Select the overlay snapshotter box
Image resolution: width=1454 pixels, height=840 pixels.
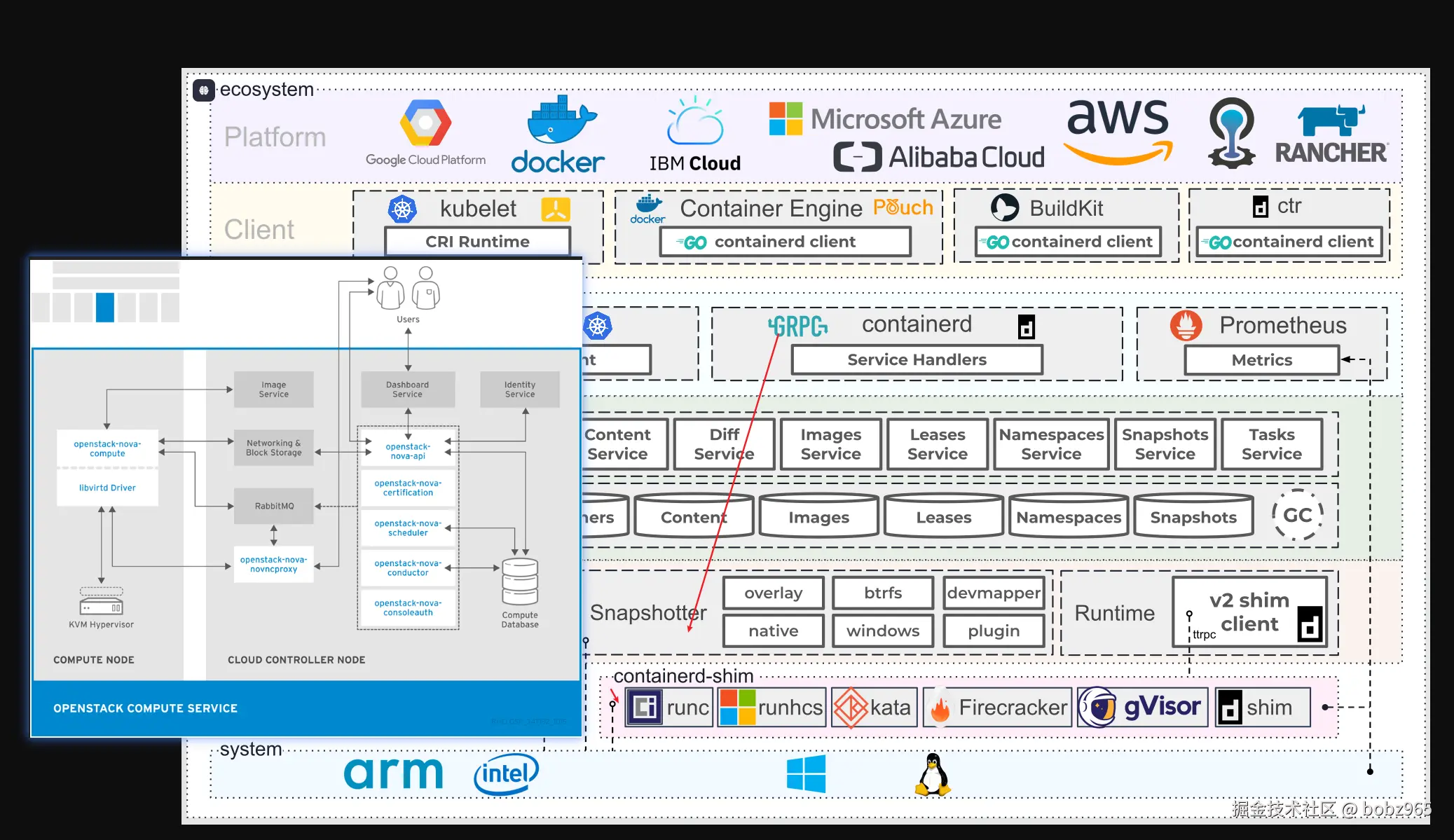point(773,593)
